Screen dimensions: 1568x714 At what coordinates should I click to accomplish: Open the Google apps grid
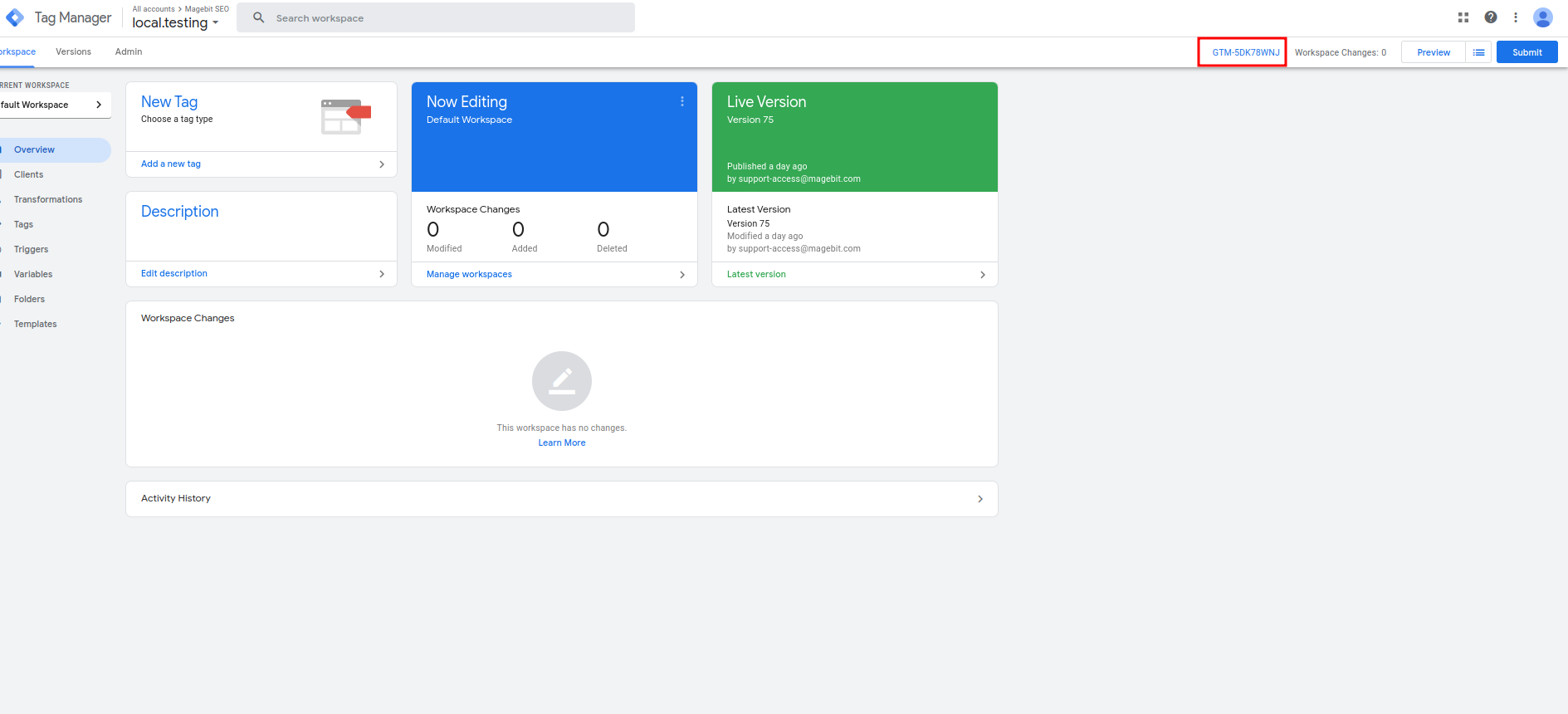1463,17
